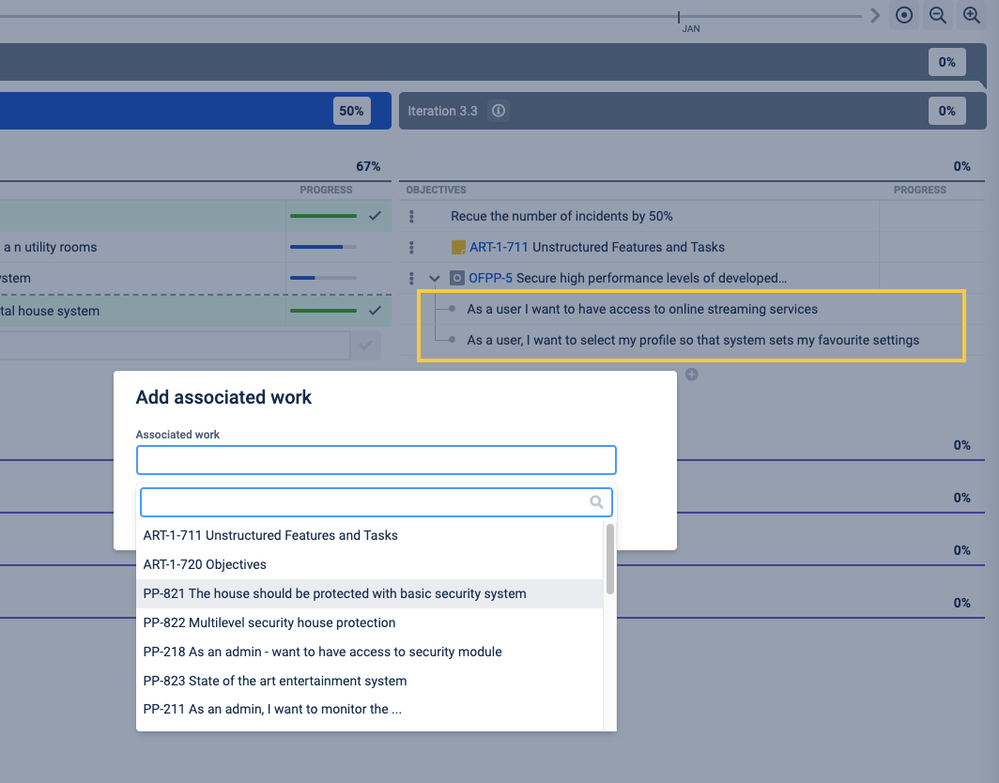Viewport: 999px width, 783px height.
Task: Click the 67% progress total
Action: coord(368,166)
